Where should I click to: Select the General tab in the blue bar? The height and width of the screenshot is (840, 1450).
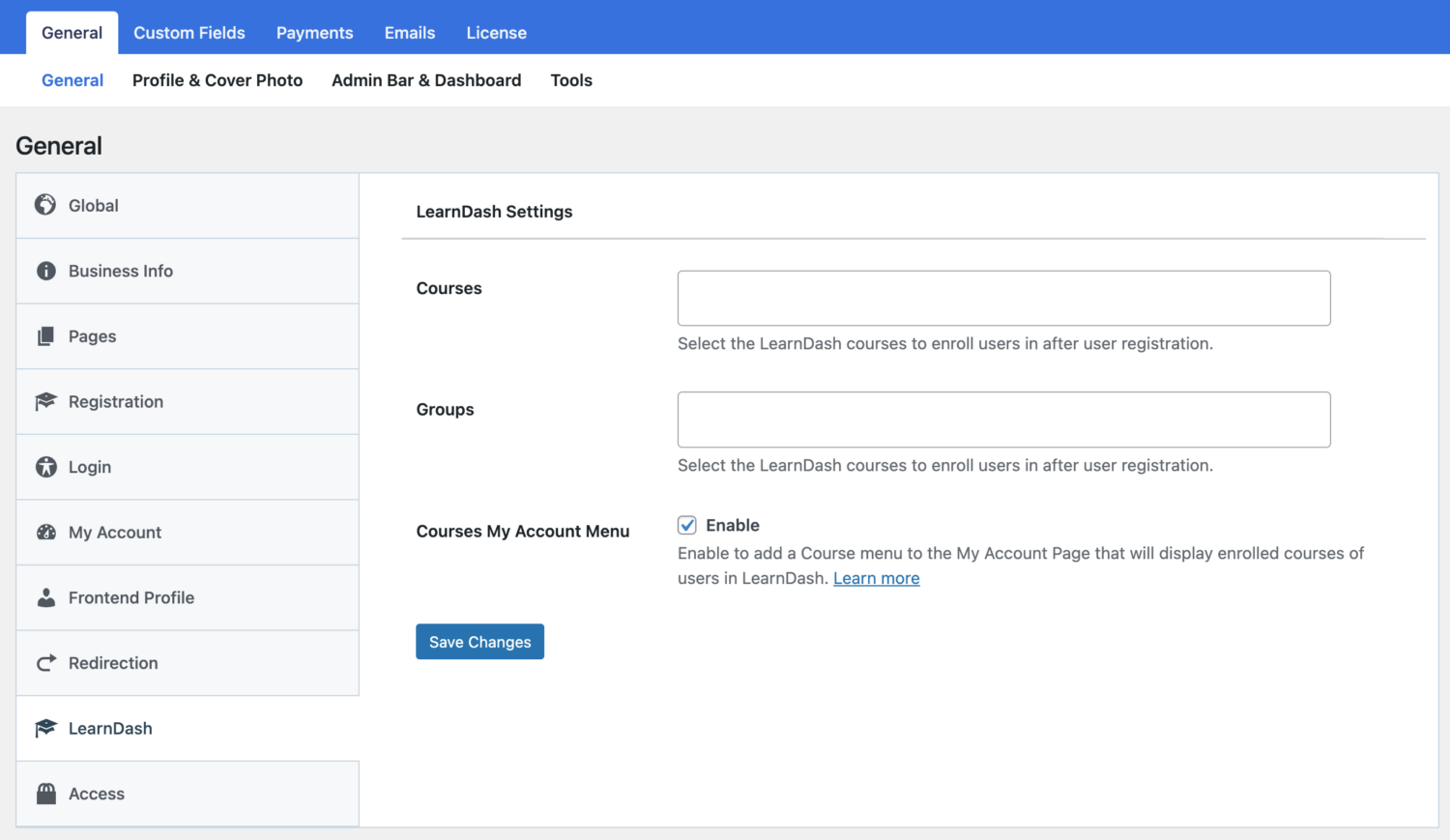click(72, 33)
